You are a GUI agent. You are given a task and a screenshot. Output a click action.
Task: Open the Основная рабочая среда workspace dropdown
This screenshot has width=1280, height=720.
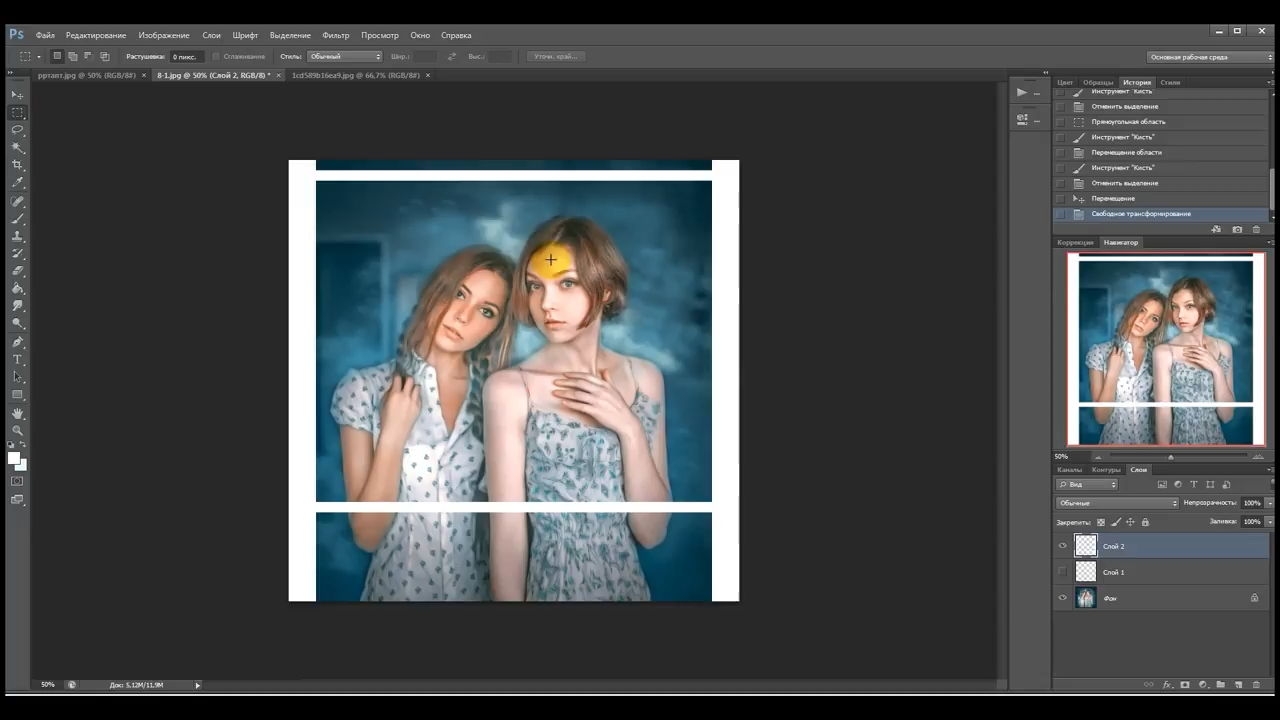(x=1210, y=57)
